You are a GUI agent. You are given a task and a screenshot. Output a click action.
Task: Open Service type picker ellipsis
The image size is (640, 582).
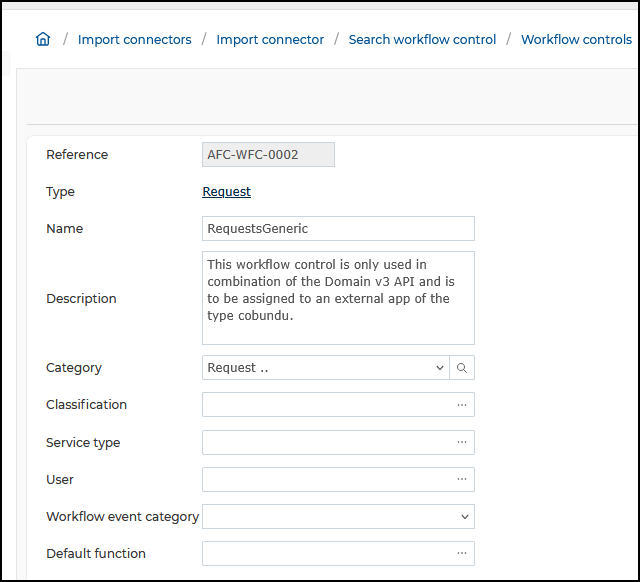(462, 442)
